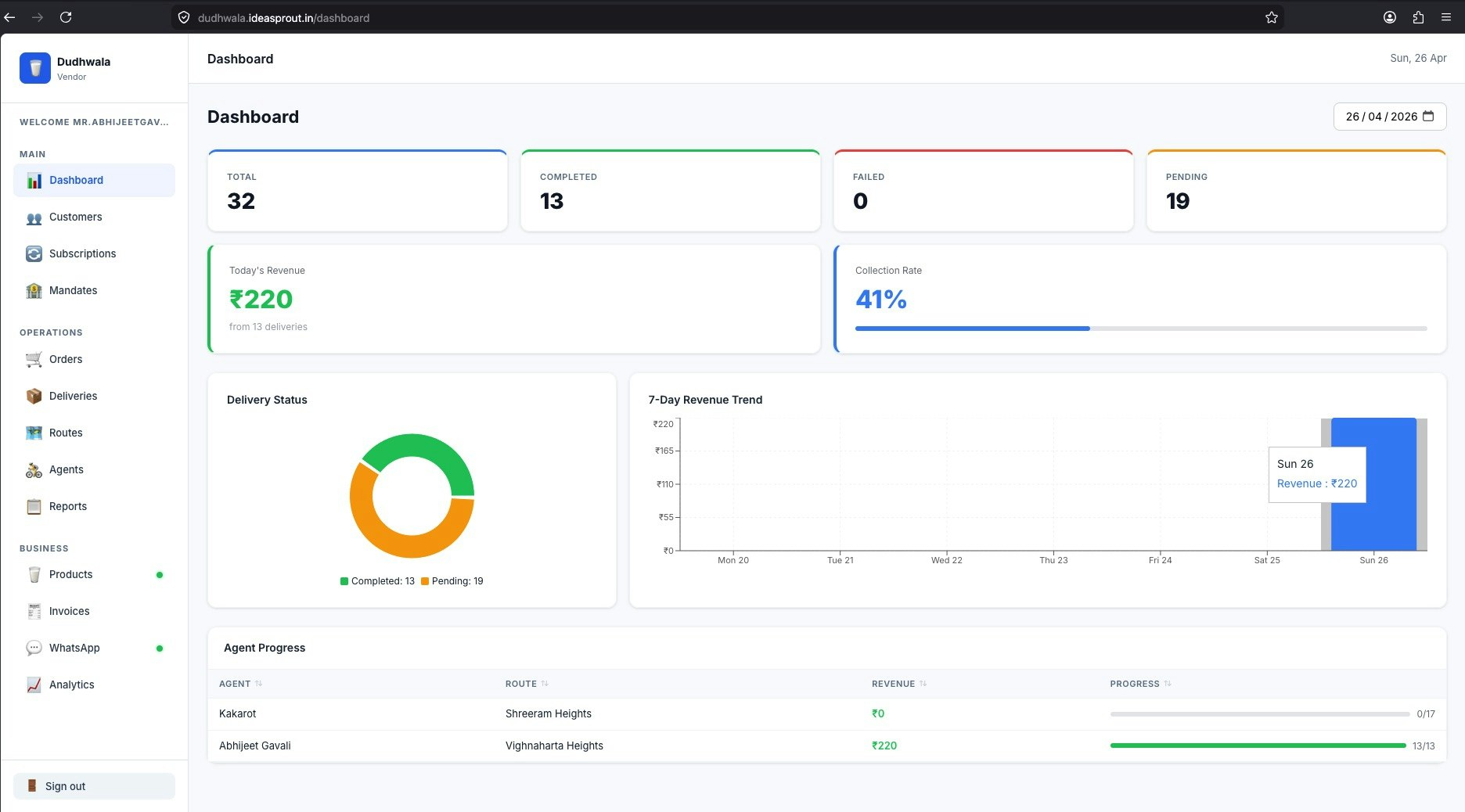Click the Sun 26 revenue bar
The height and width of the screenshot is (812, 1465).
click(1373, 484)
